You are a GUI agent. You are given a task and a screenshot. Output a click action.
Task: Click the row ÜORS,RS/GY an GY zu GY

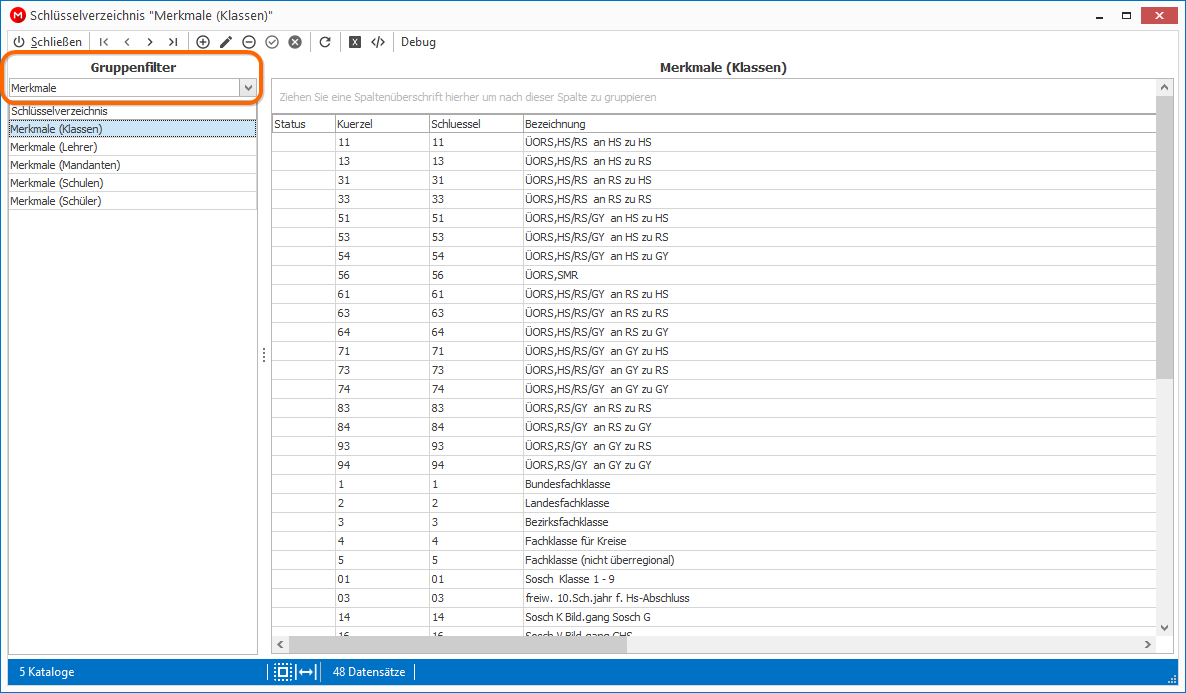click(x=714, y=465)
